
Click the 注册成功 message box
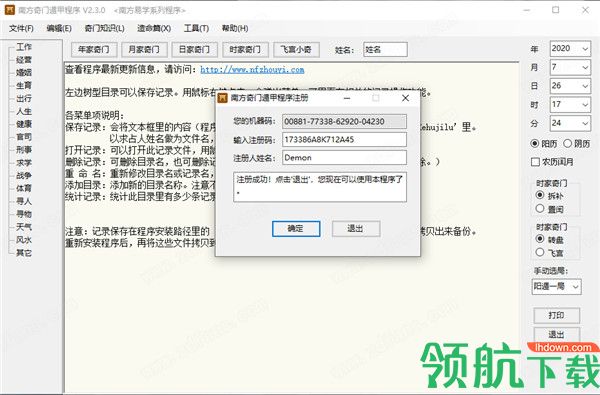[320, 187]
